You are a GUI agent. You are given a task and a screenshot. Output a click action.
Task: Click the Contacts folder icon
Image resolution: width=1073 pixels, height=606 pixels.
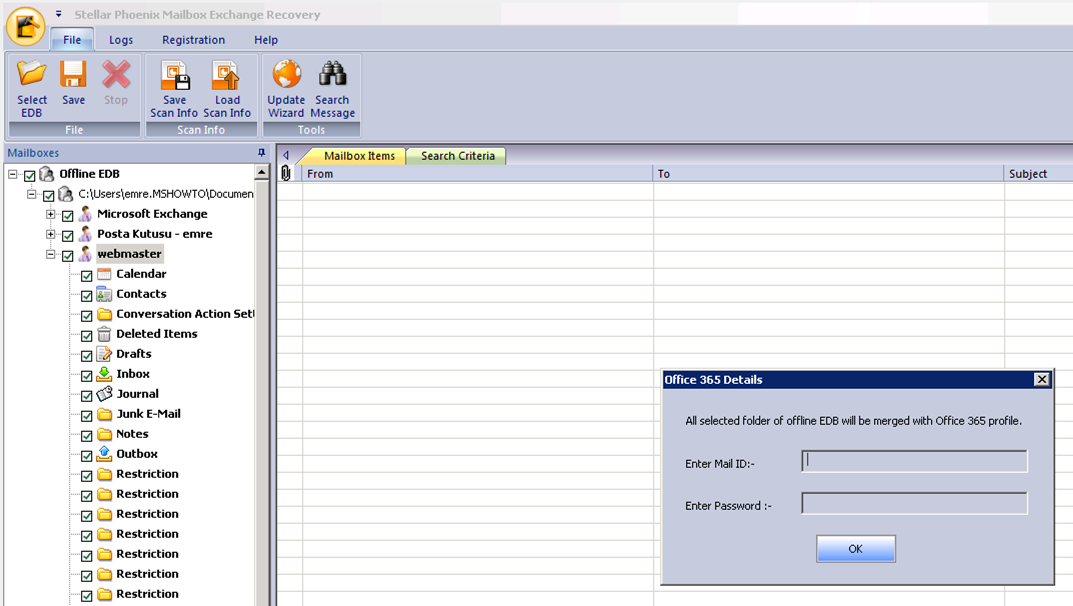[104, 294]
